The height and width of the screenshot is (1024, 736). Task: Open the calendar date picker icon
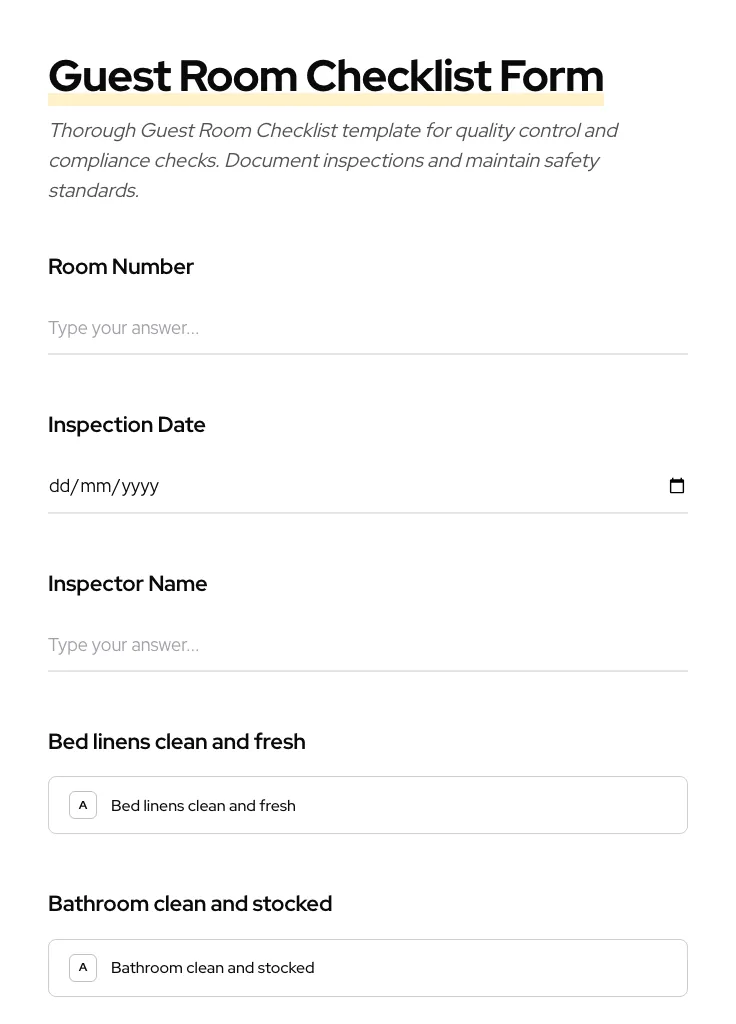coord(677,486)
